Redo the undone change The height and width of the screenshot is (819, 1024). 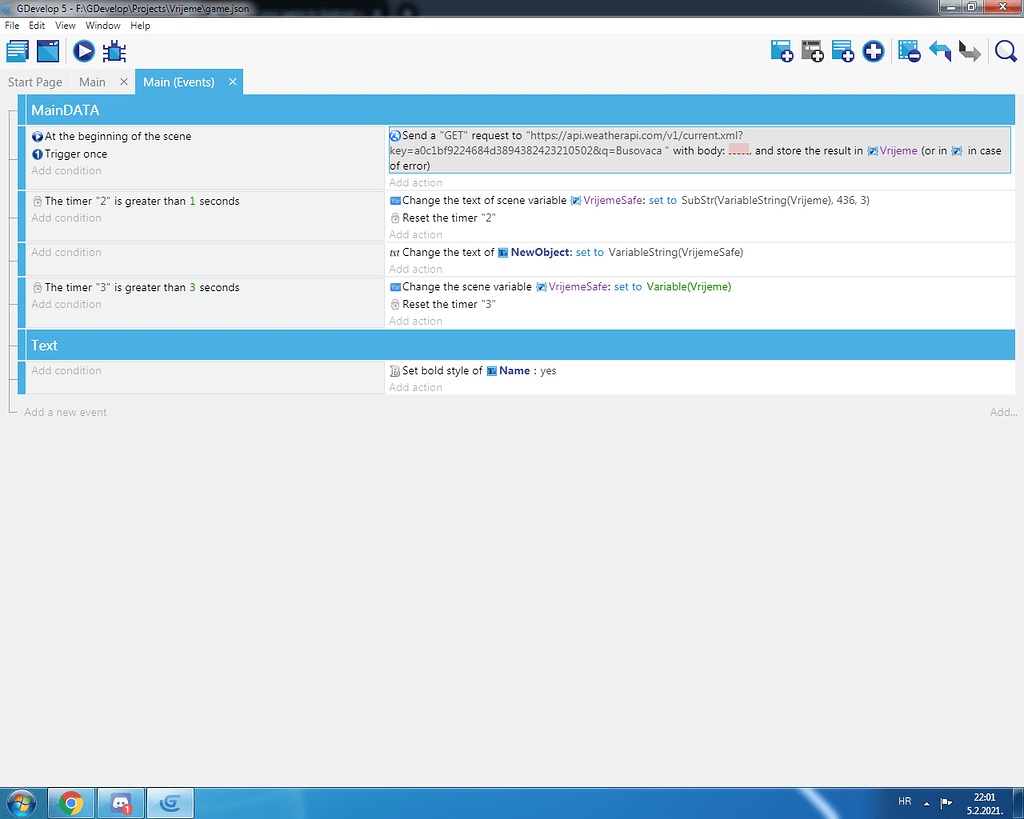(969, 51)
